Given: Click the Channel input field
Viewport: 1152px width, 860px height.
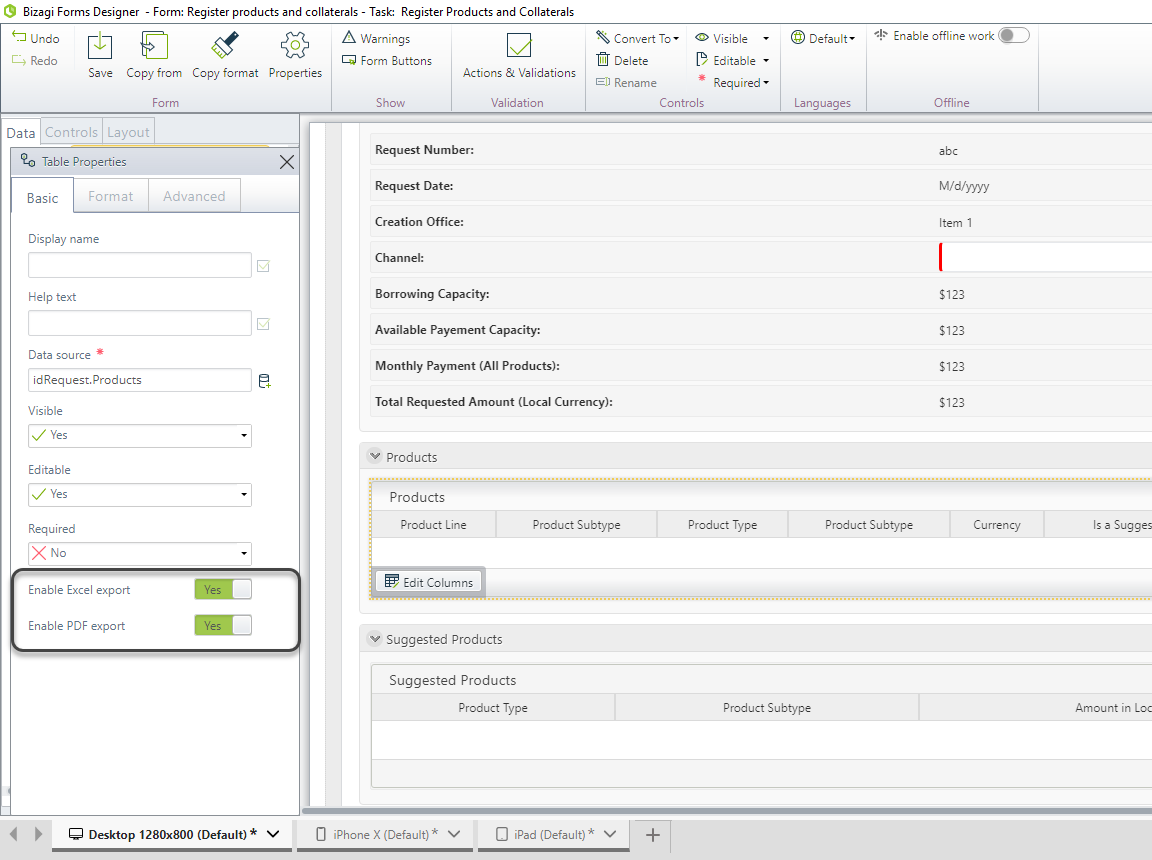Looking at the screenshot, I should (1045, 258).
